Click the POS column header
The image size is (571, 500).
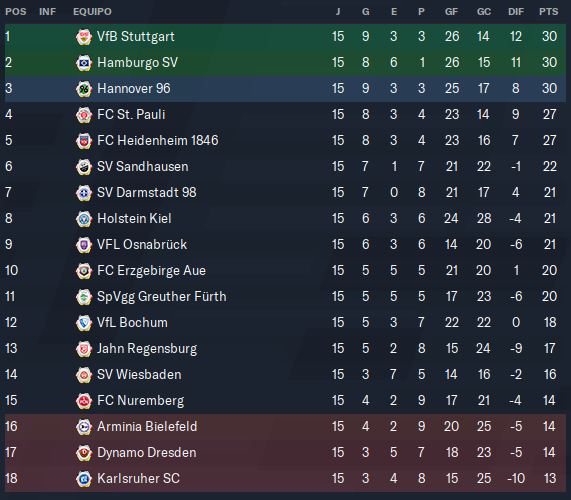pyautogui.click(x=16, y=12)
